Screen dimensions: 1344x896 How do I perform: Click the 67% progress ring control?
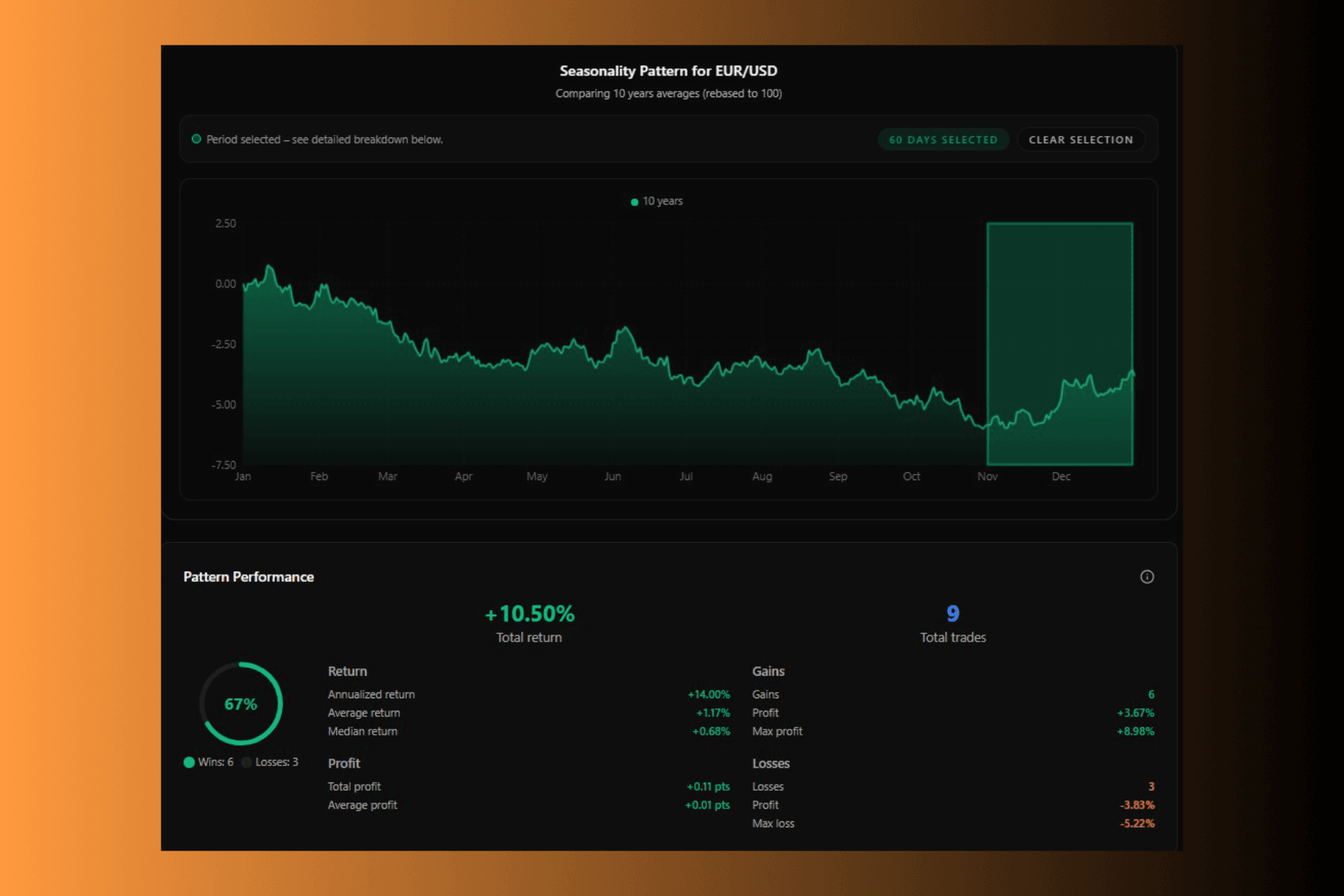(x=240, y=703)
